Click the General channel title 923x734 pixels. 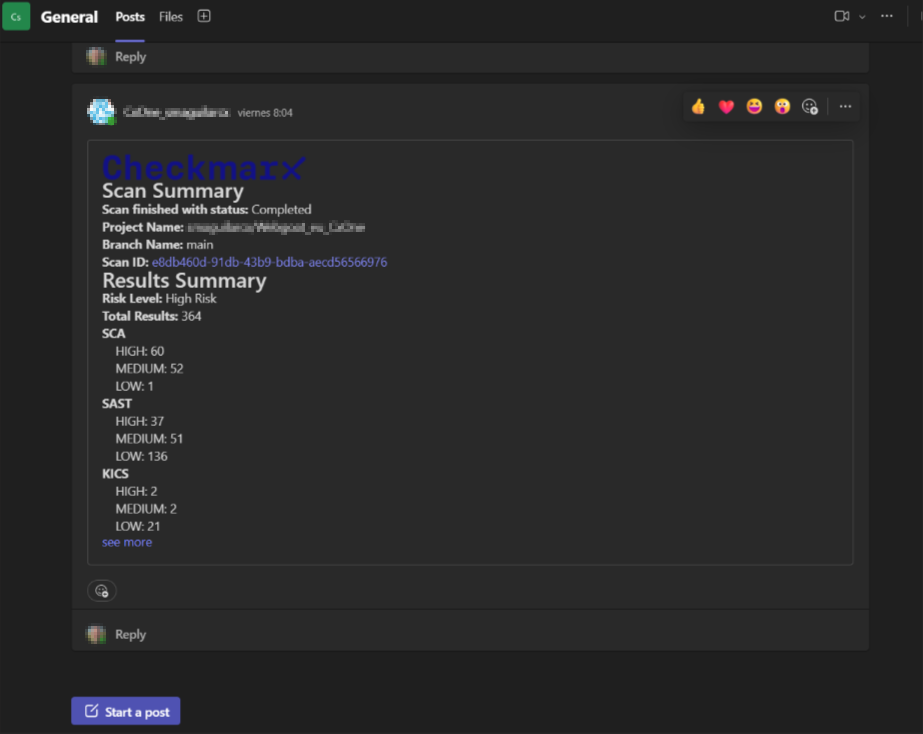pyautogui.click(x=69, y=17)
